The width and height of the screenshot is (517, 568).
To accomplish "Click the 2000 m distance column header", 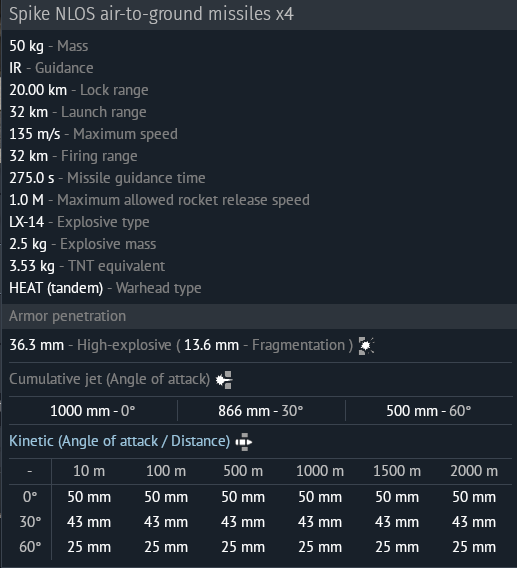I will tap(474, 471).
